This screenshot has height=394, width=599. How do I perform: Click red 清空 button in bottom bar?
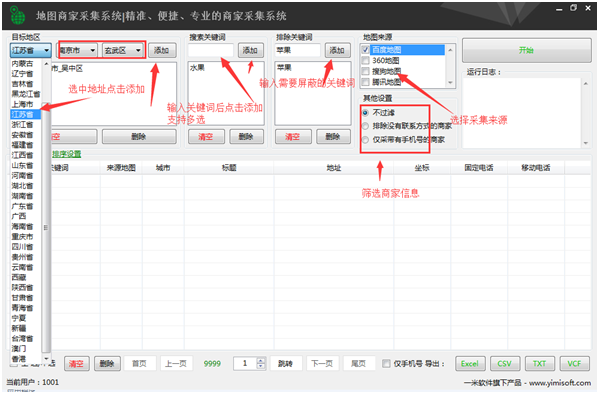tap(76, 363)
